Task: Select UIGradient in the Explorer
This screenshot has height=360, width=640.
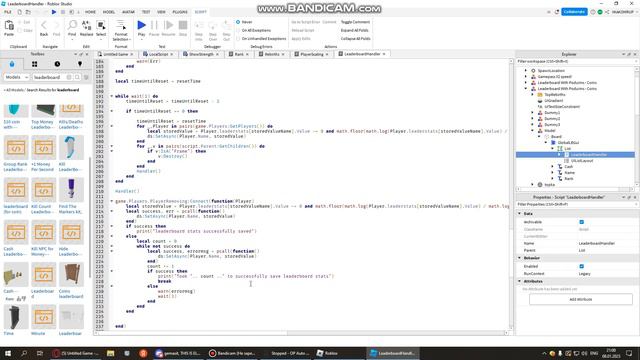Action: [553, 100]
